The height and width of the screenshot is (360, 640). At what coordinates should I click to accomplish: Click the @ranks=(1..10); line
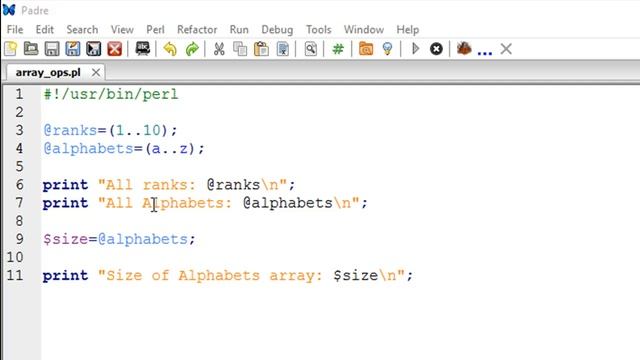110,131
